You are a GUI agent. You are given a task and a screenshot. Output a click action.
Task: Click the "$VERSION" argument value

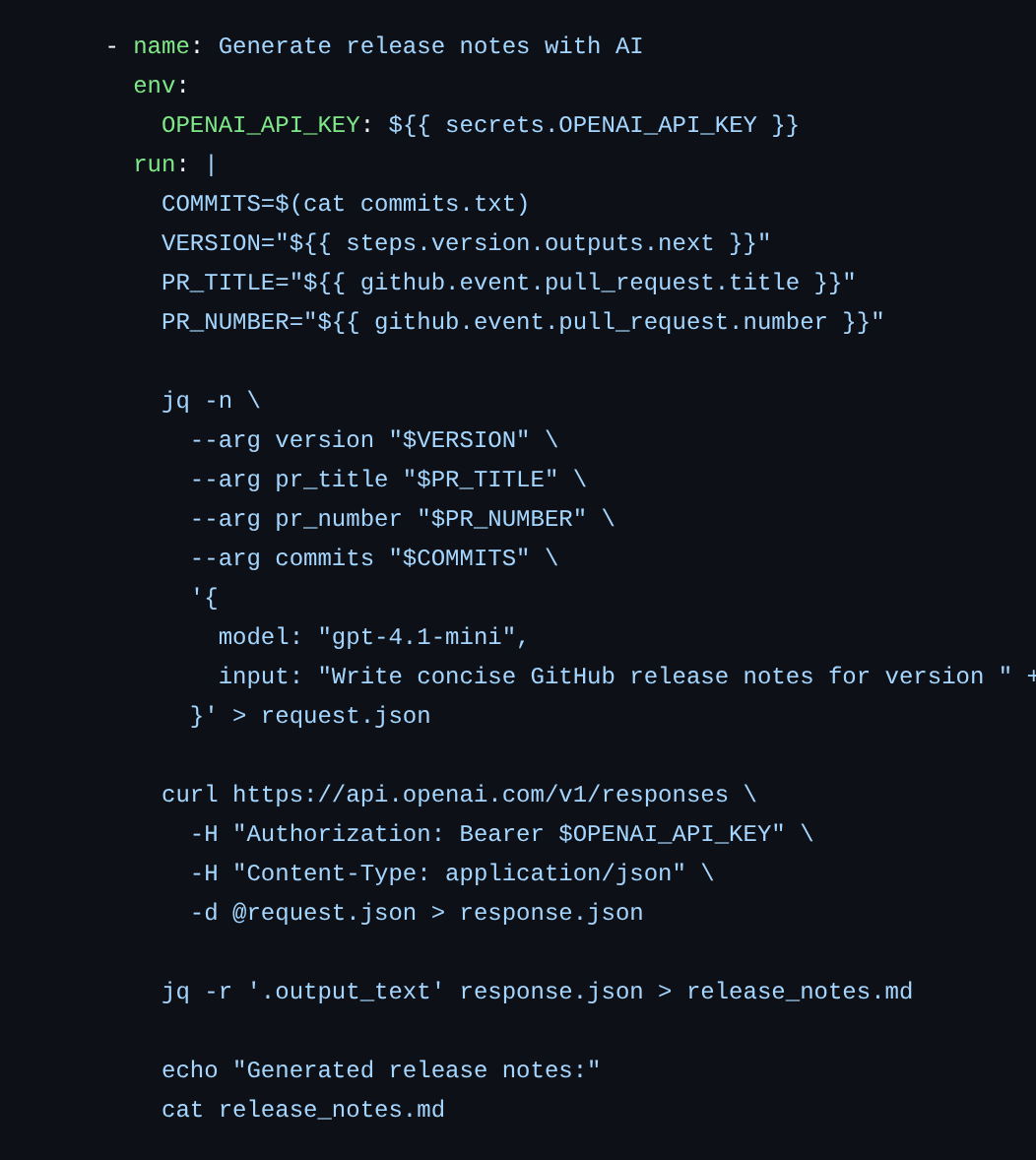coord(459,440)
